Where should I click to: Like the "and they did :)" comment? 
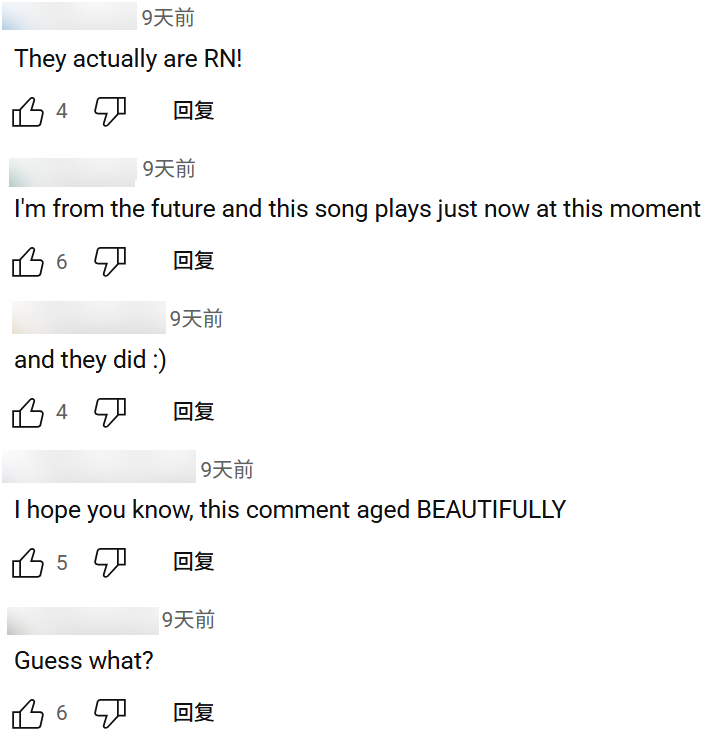pos(28,412)
